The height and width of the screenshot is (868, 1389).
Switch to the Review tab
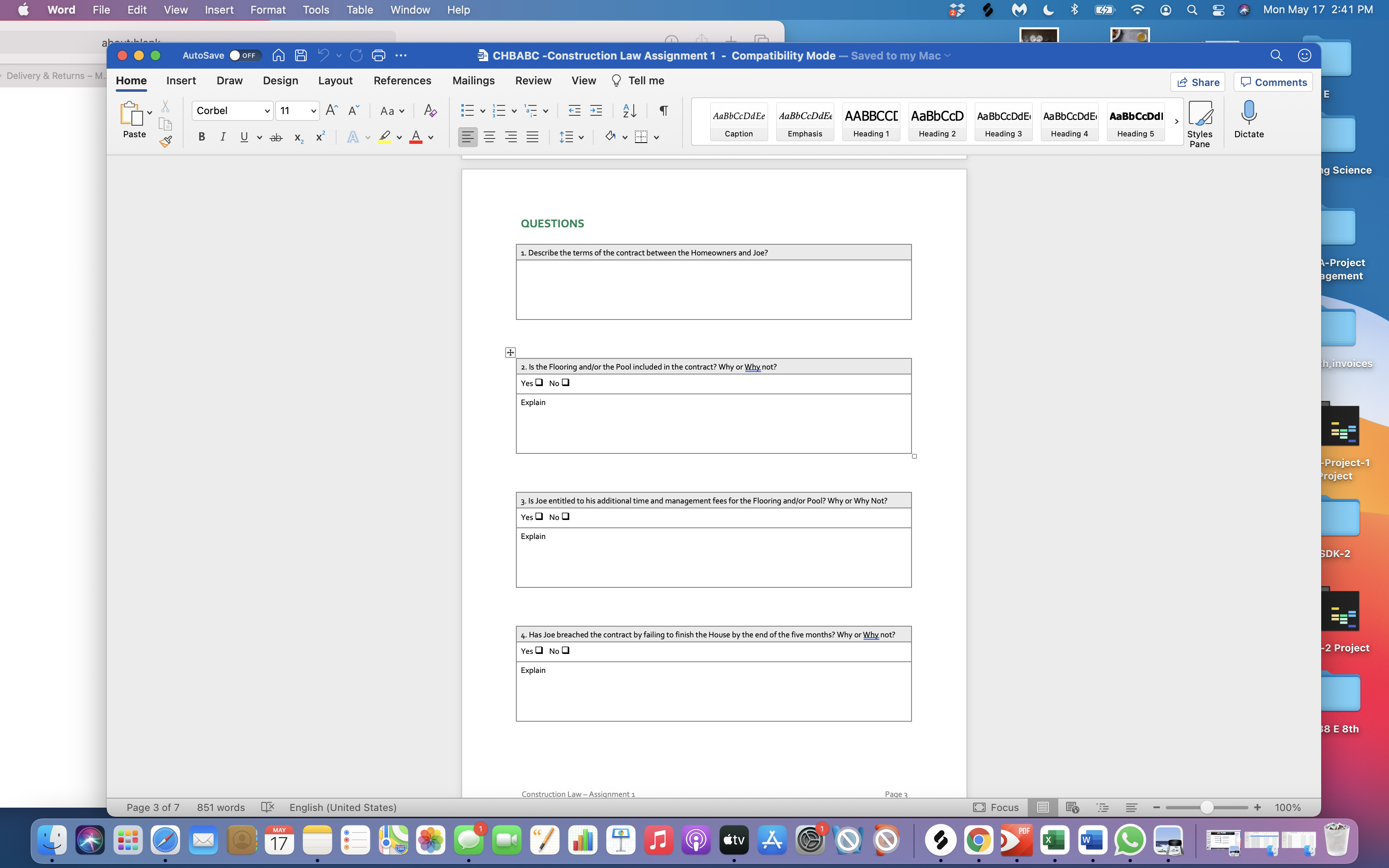coord(532,80)
